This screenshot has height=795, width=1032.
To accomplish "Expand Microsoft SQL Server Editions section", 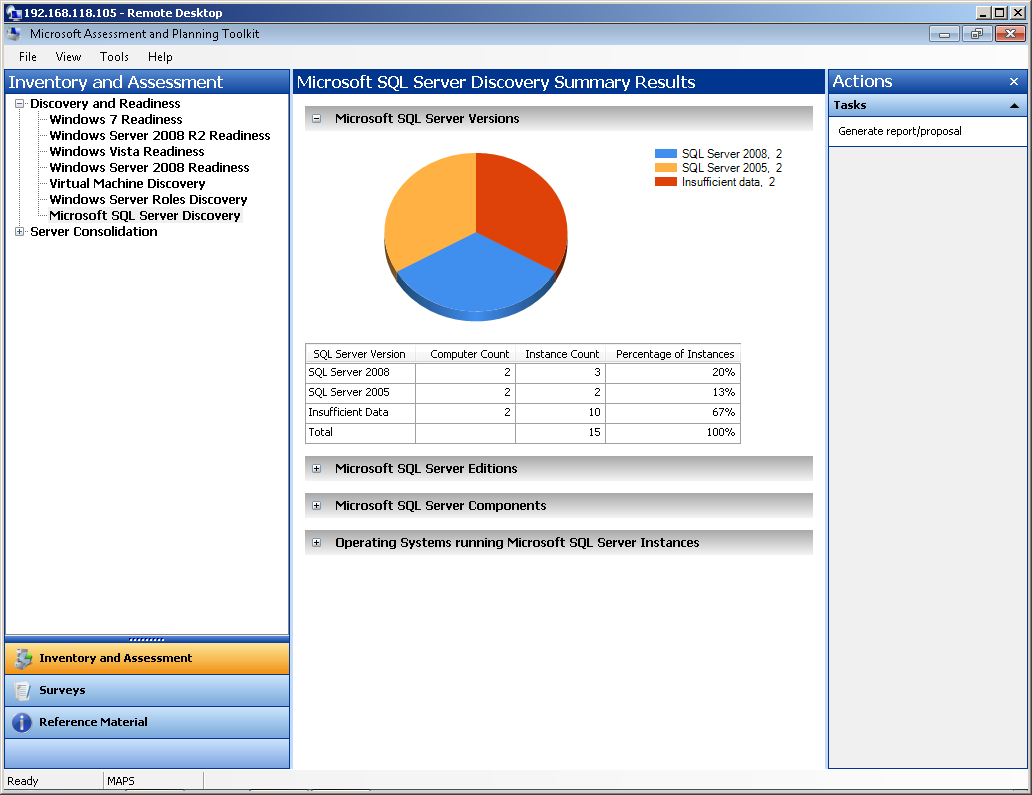I will pyautogui.click(x=317, y=469).
